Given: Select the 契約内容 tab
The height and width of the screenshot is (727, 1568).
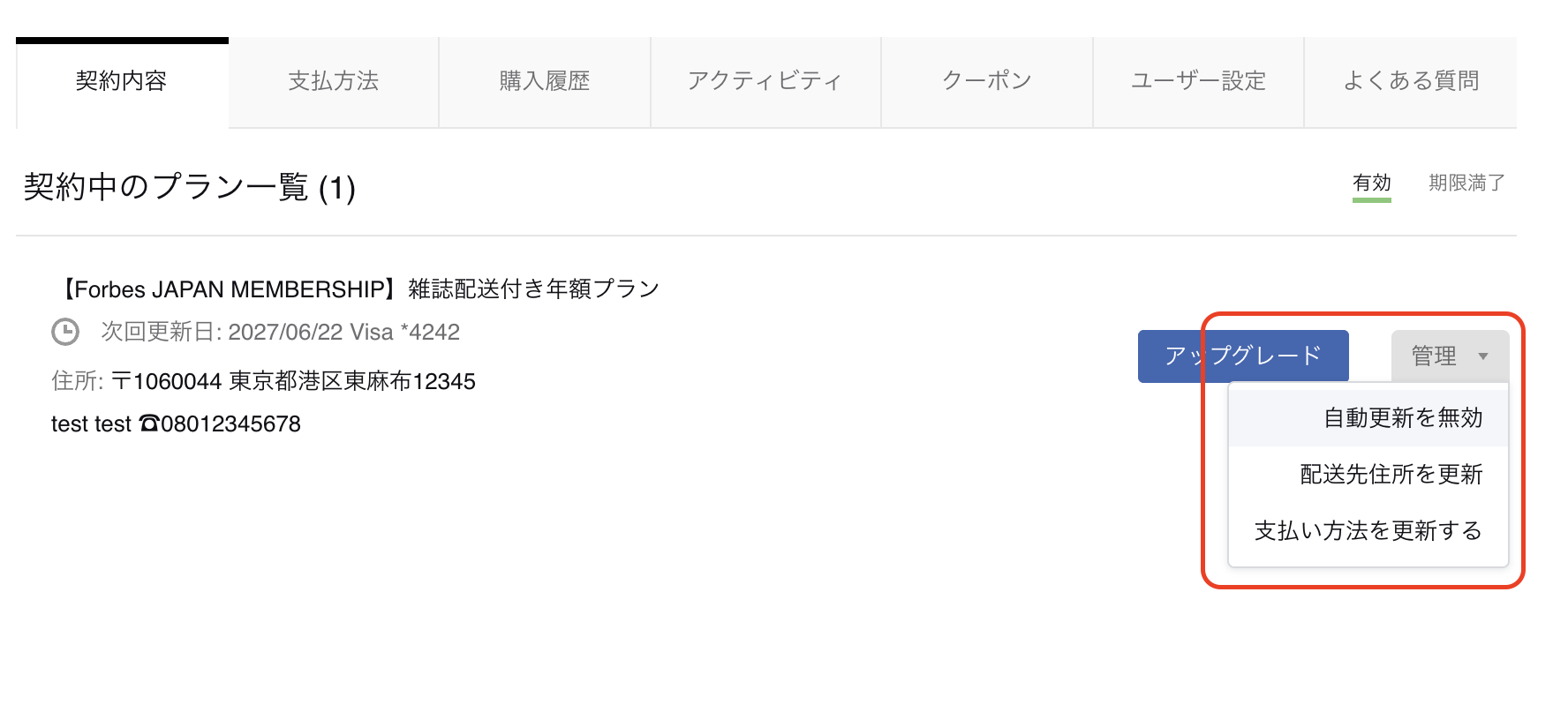Looking at the screenshot, I should click(x=122, y=82).
